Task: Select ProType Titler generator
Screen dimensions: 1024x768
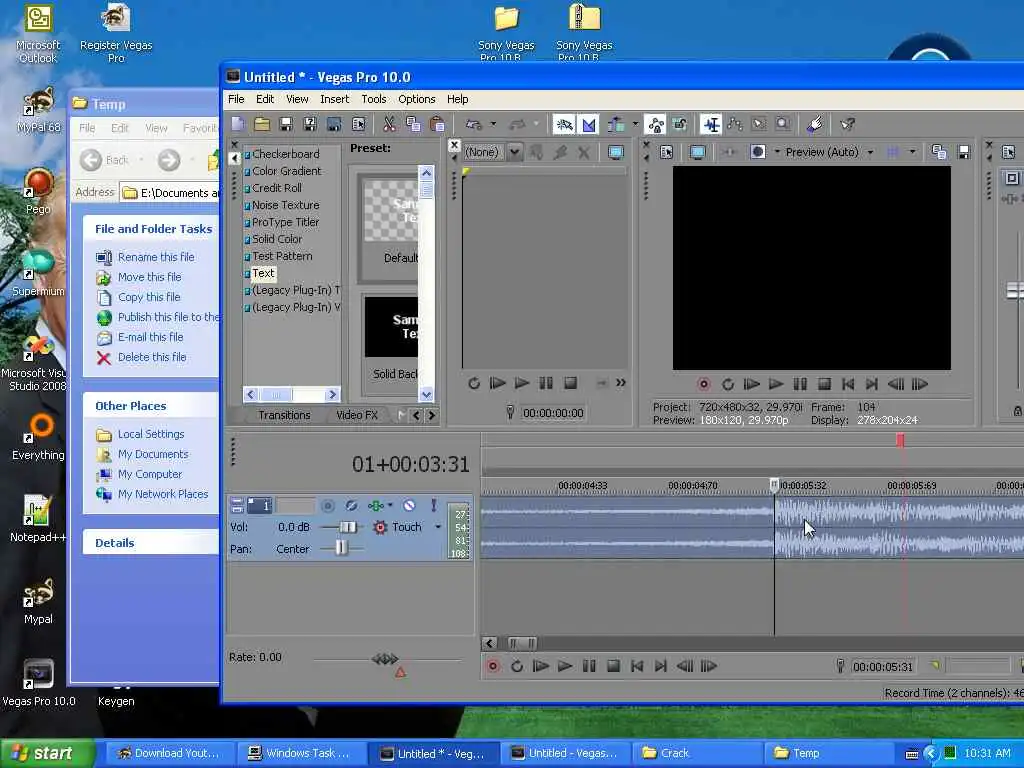Action: pyautogui.click(x=285, y=222)
